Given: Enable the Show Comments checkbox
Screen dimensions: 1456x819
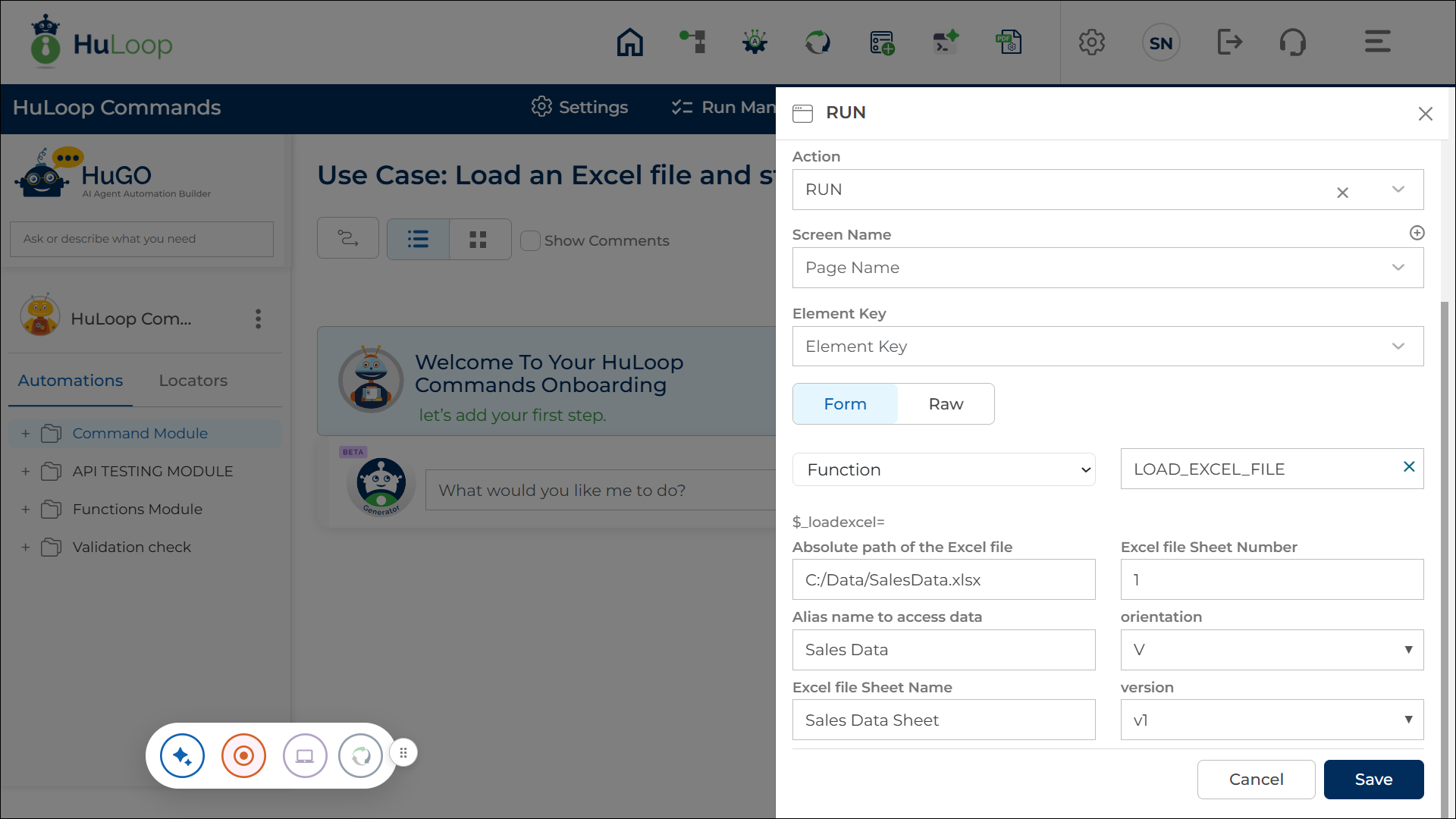Looking at the screenshot, I should click(x=530, y=240).
